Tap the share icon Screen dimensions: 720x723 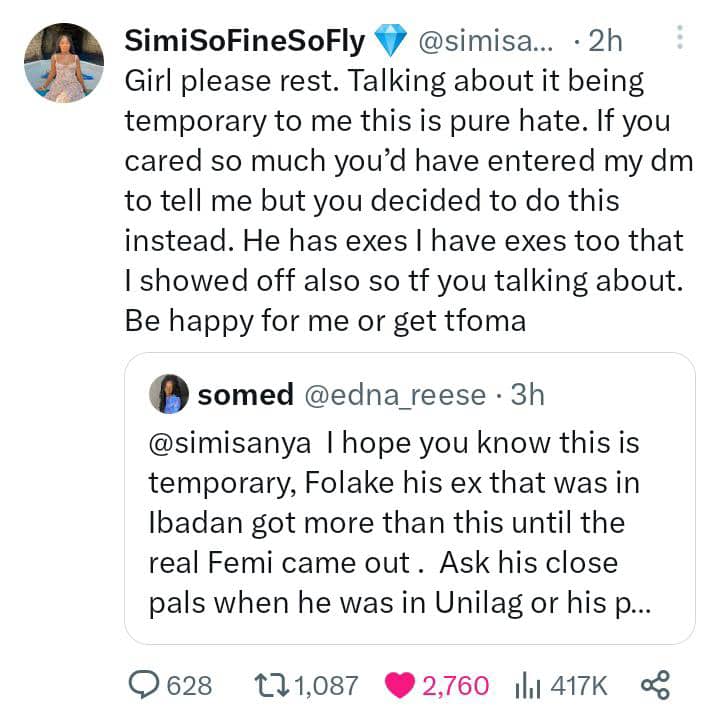(x=654, y=685)
